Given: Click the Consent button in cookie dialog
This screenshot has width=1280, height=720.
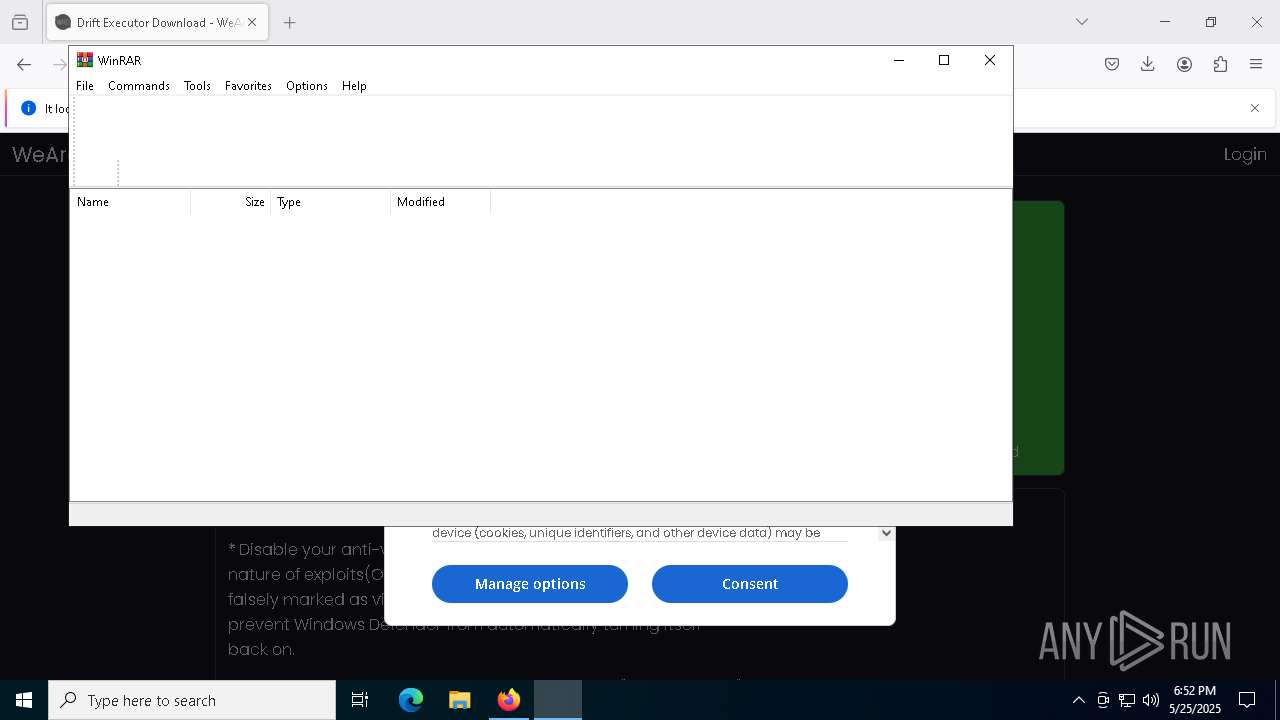Looking at the screenshot, I should [750, 584].
